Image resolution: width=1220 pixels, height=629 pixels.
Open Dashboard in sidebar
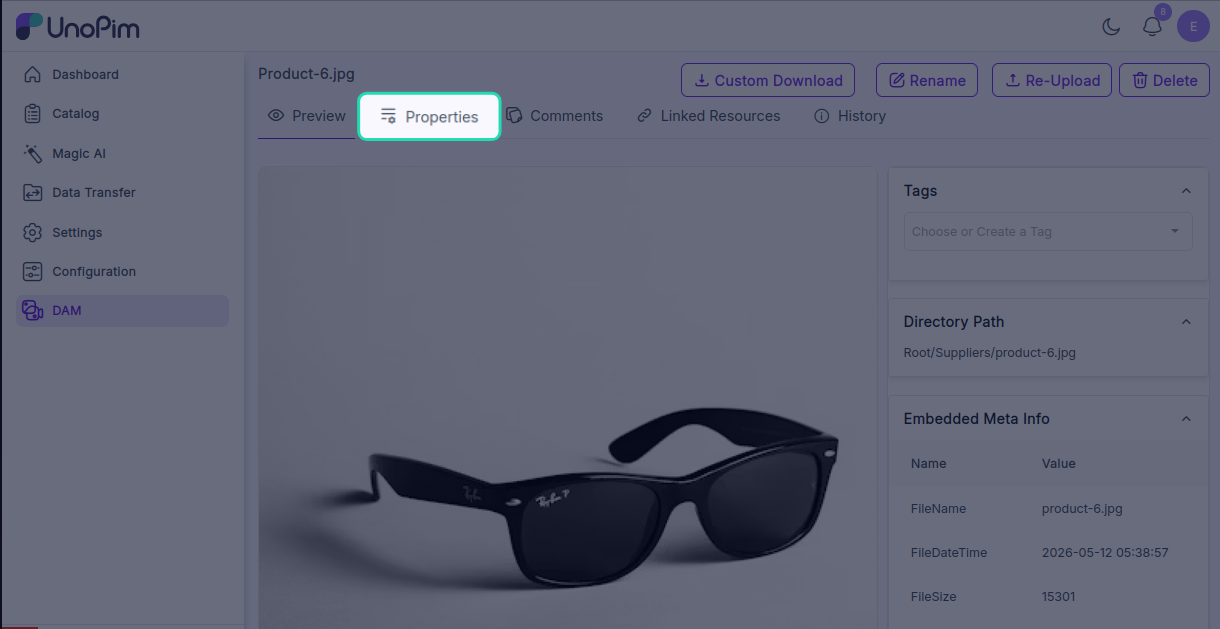pos(122,75)
